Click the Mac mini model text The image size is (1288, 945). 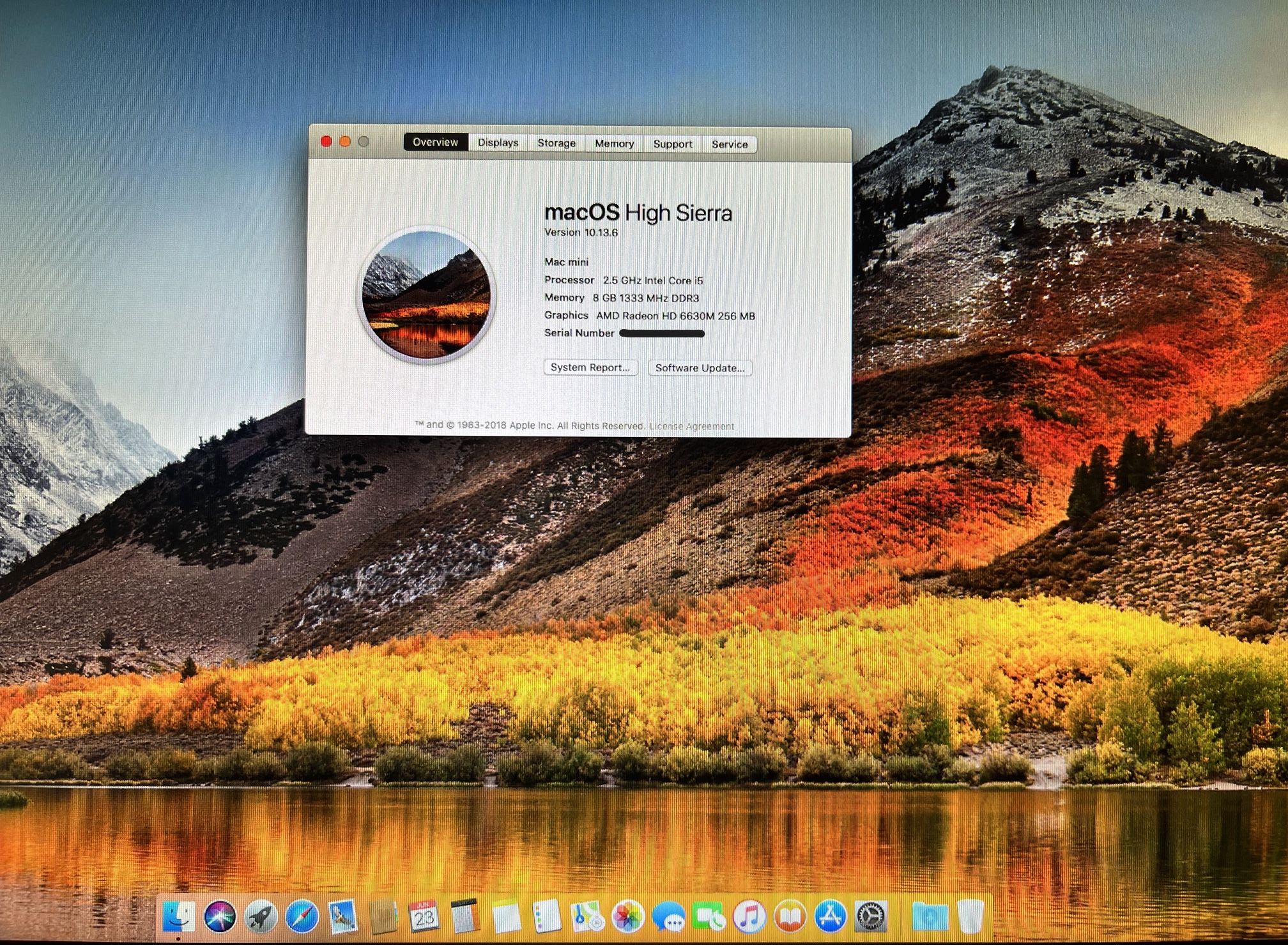(x=567, y=262)
